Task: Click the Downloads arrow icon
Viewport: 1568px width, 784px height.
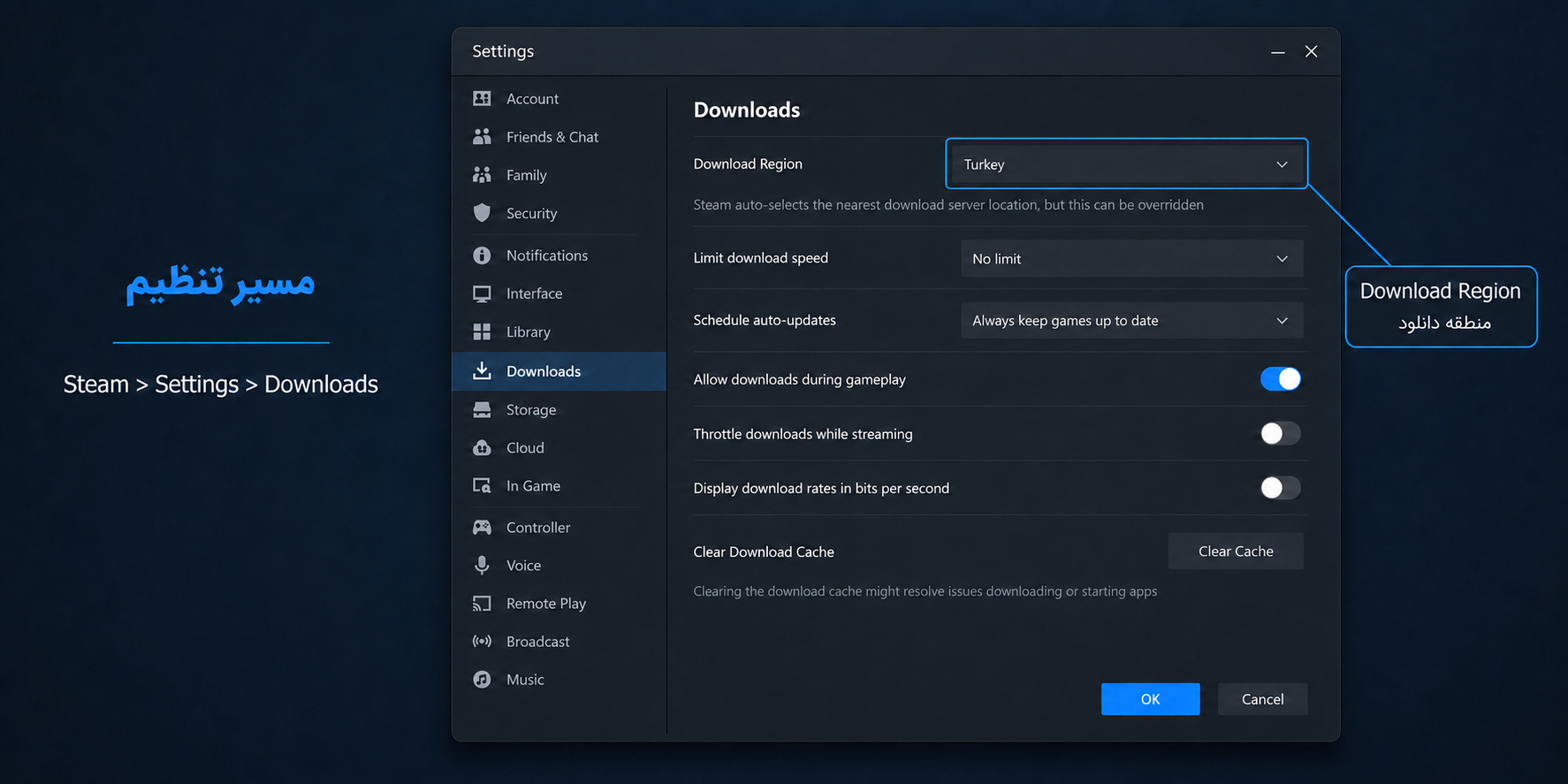Action: coord(482,370)
